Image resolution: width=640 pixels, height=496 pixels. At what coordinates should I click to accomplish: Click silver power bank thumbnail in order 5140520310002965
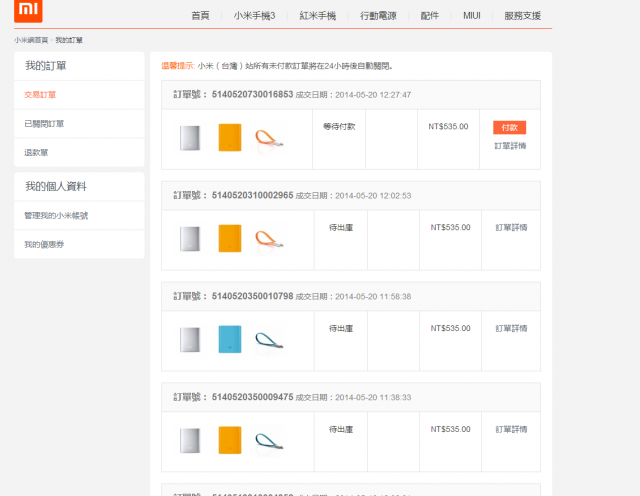190,239
